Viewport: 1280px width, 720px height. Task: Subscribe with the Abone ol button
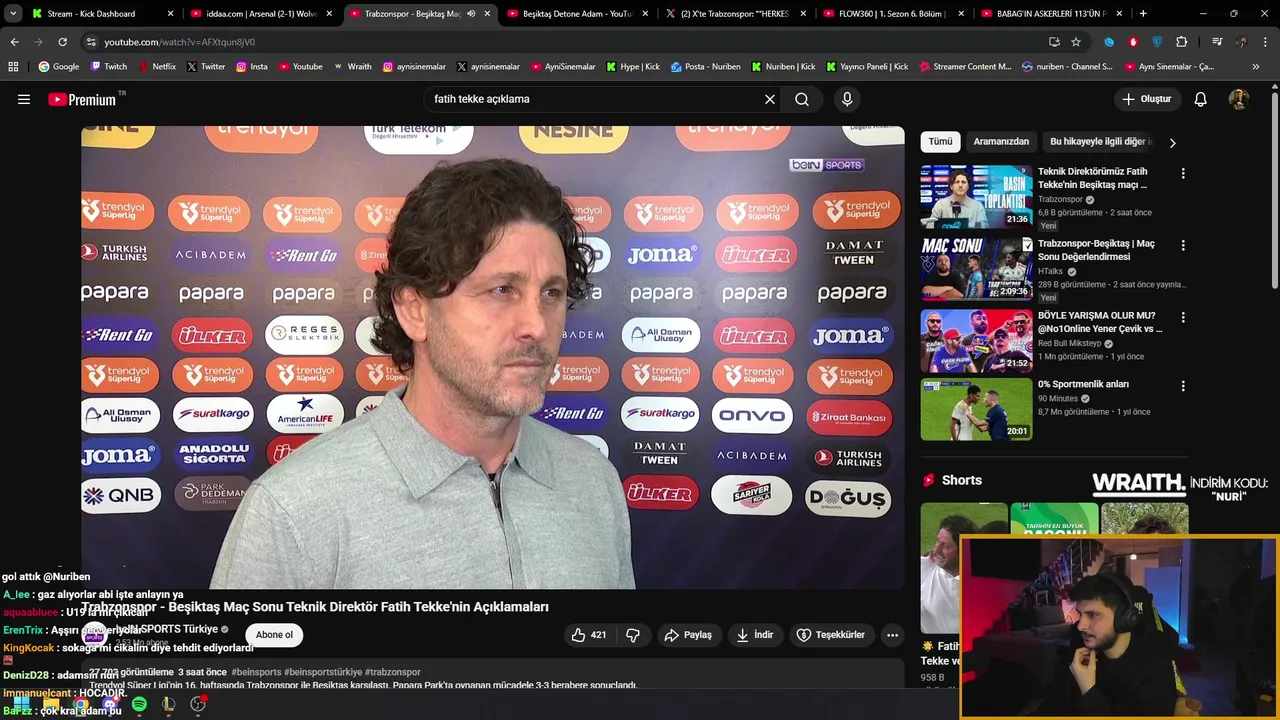274,635
